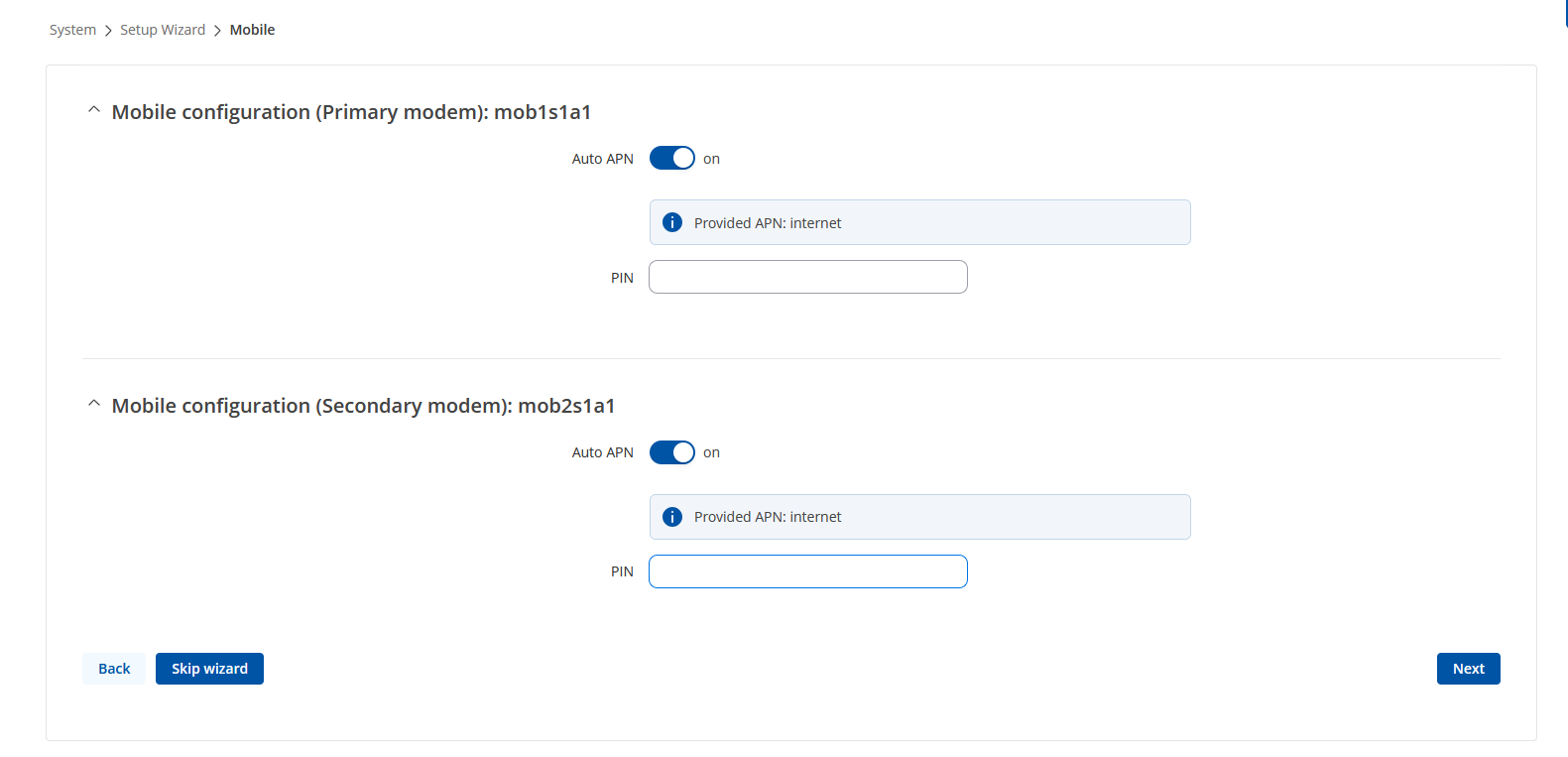Open System in the breadcrumb
The width and height of the screenshot is (1568, 757).
[72, 30]
